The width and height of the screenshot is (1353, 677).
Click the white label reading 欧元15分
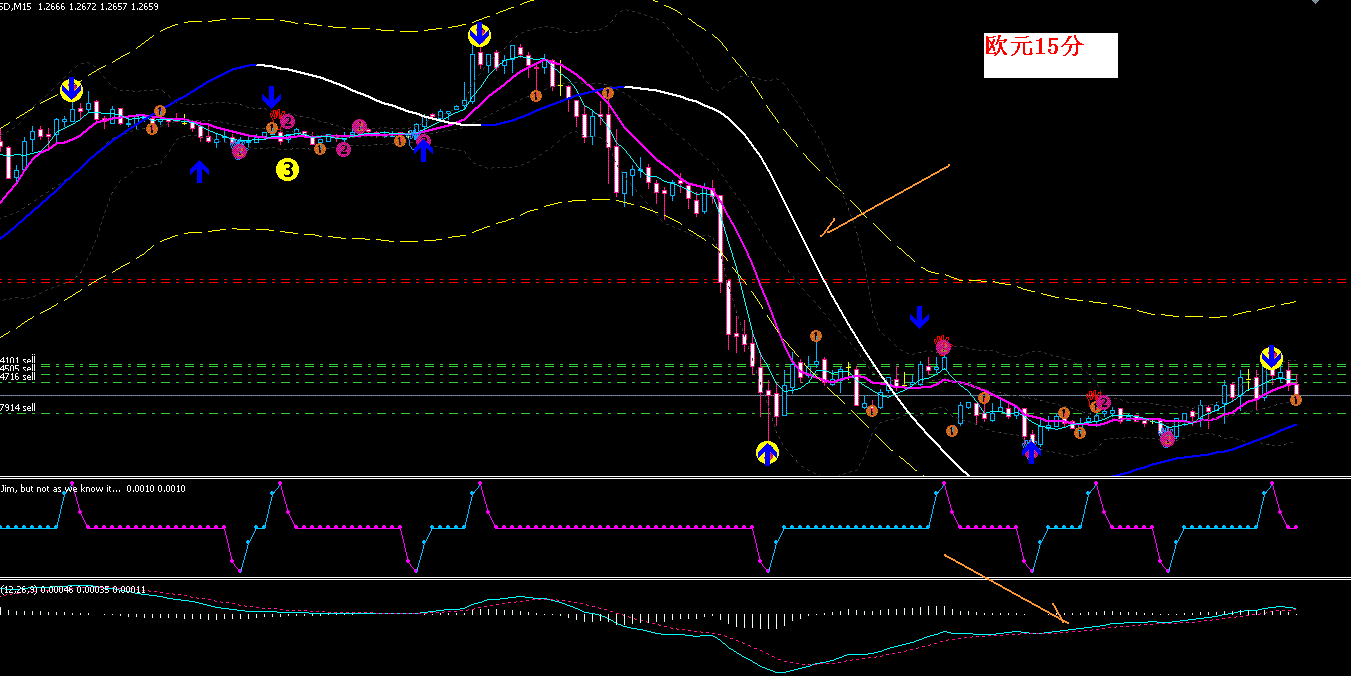point(1050,55)
